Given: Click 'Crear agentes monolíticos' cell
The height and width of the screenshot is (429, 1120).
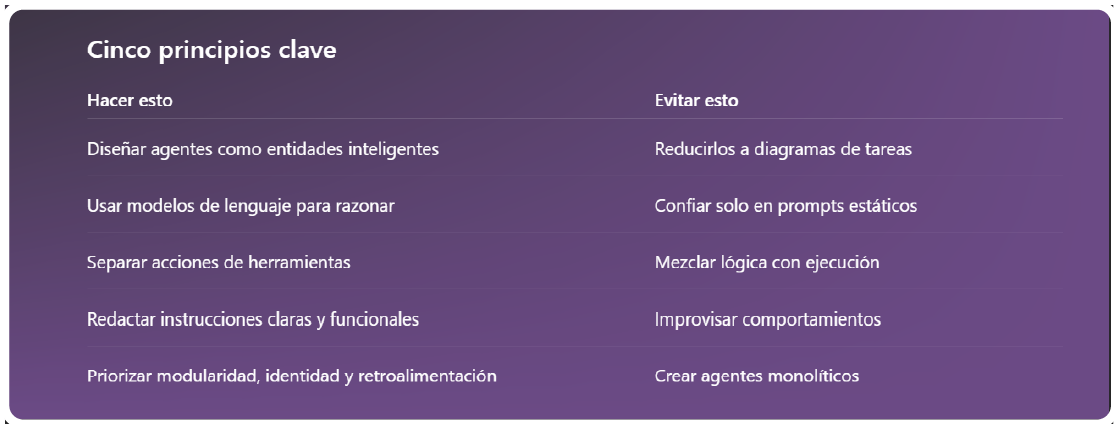Looking at the screenshot, I should 757,376.
